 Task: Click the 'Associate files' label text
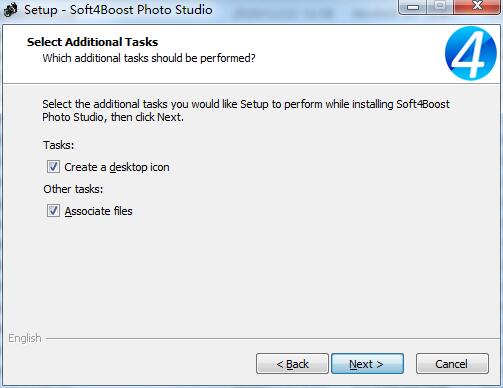coord(98,211)
